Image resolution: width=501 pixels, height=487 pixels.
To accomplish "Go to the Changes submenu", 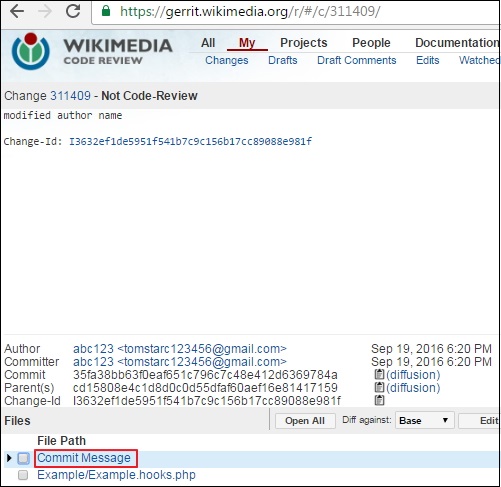I will point(227,60).
